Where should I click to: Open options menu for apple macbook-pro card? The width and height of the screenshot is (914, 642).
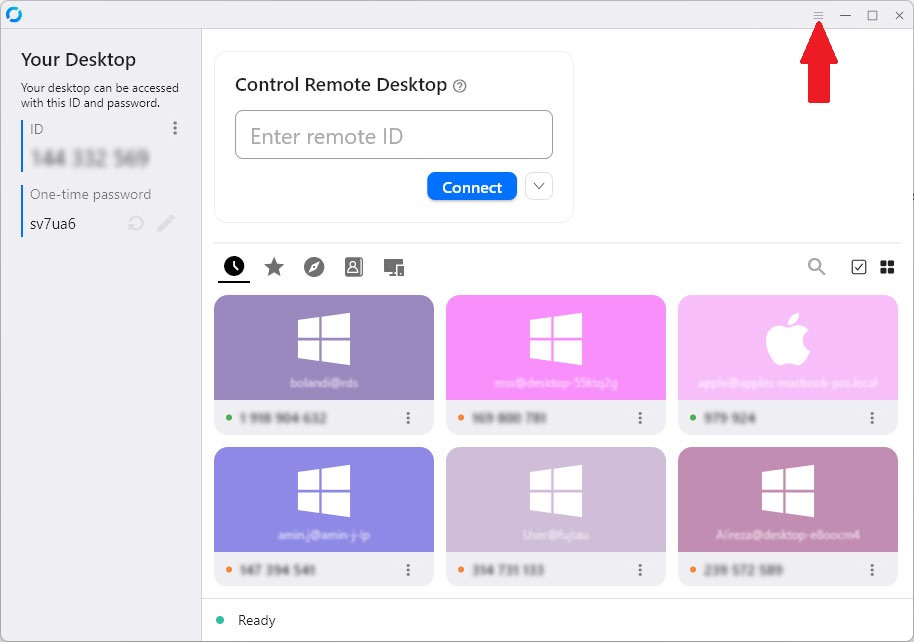click(x=872, y=418)
